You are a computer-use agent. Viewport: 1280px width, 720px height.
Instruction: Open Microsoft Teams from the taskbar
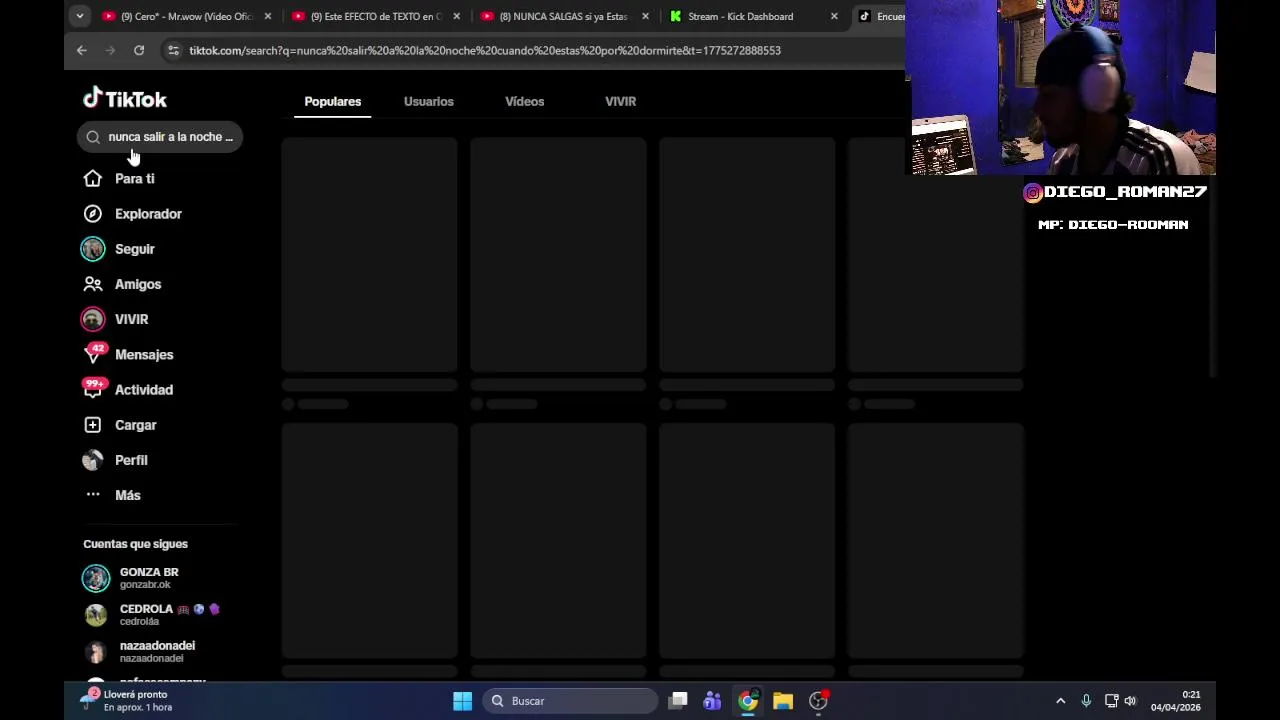(712, 701)
